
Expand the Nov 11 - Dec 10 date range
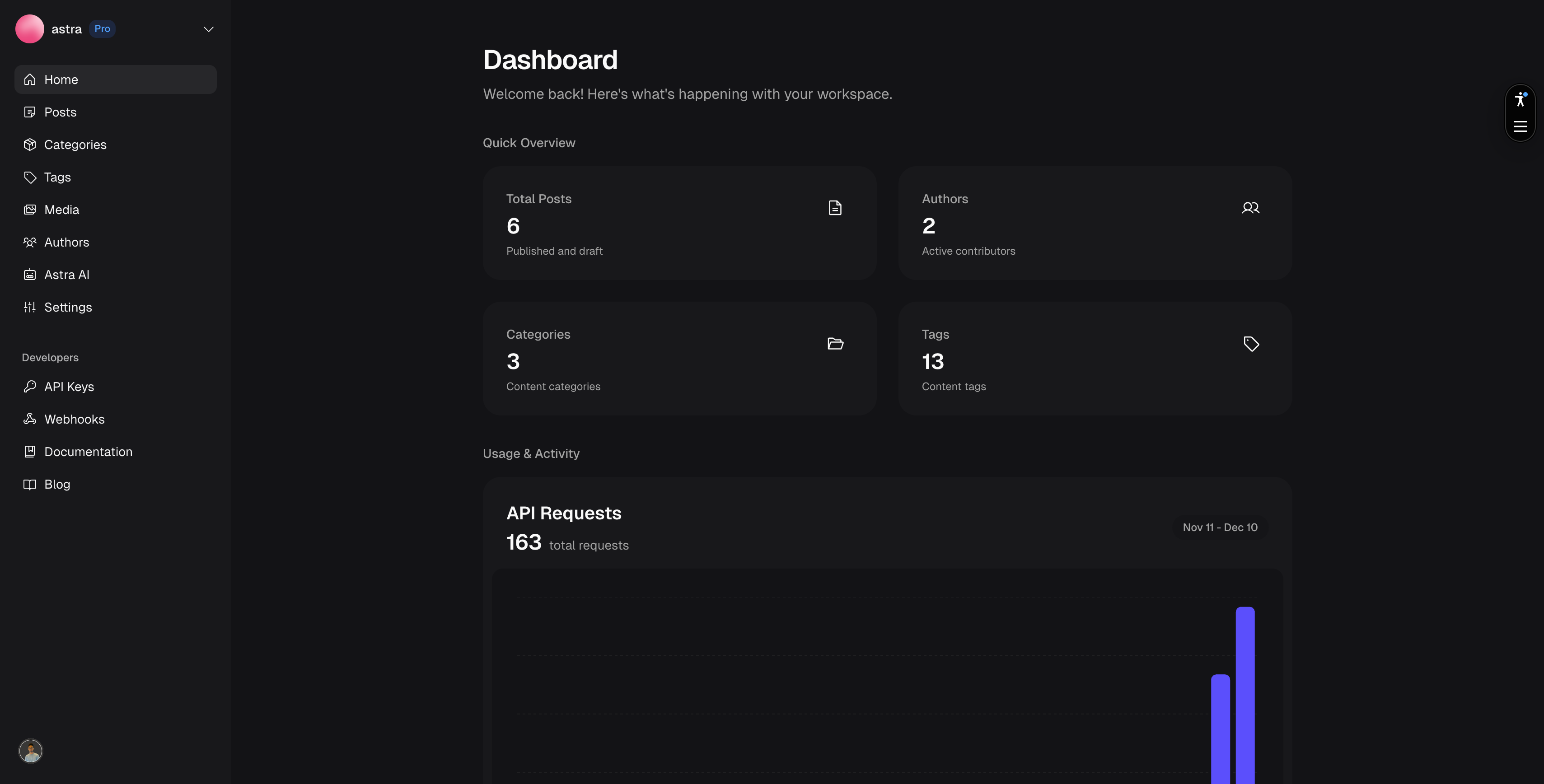1220,527
